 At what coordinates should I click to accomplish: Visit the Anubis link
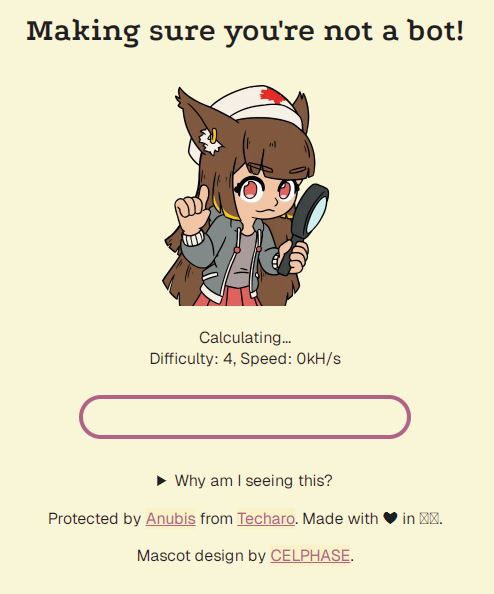pos(171,518)
